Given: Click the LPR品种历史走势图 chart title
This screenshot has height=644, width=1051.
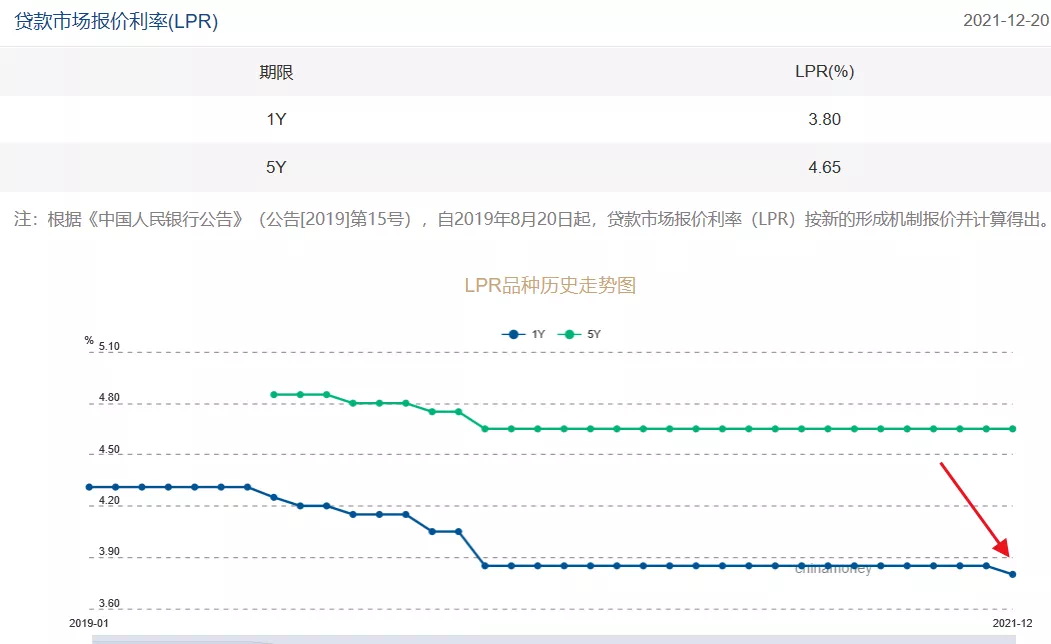Looking at the screenshot, I should tap(550, 285).
